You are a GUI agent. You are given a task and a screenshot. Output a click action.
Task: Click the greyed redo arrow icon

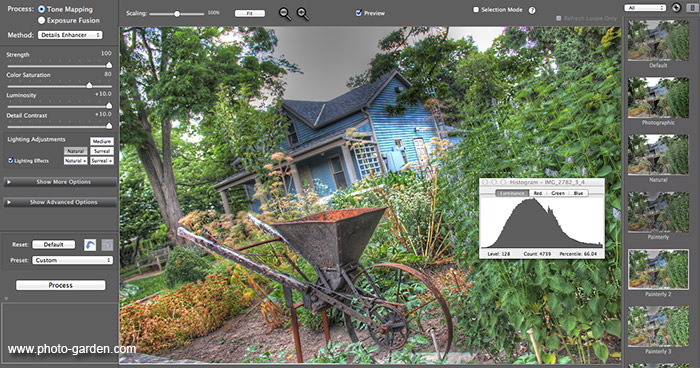[107, 245]
